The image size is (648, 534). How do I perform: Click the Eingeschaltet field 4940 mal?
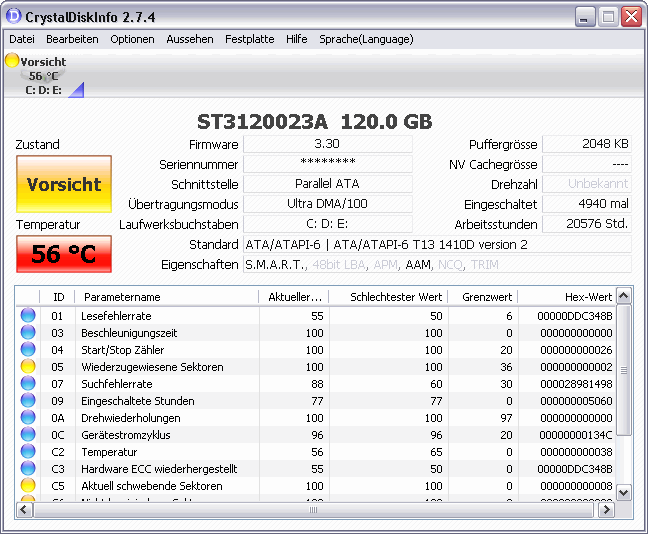587,204
